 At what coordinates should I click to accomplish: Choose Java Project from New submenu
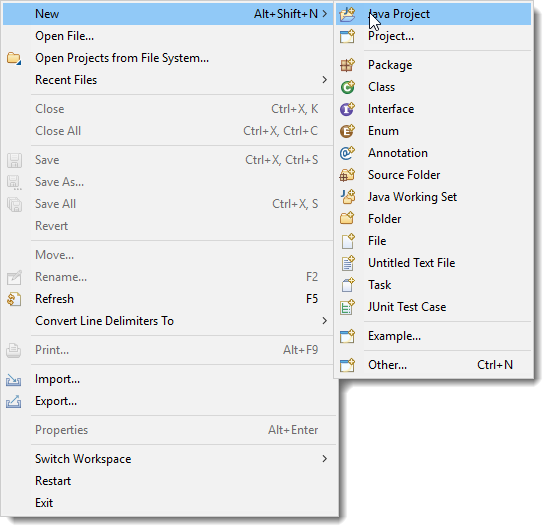tap(433, 14)
